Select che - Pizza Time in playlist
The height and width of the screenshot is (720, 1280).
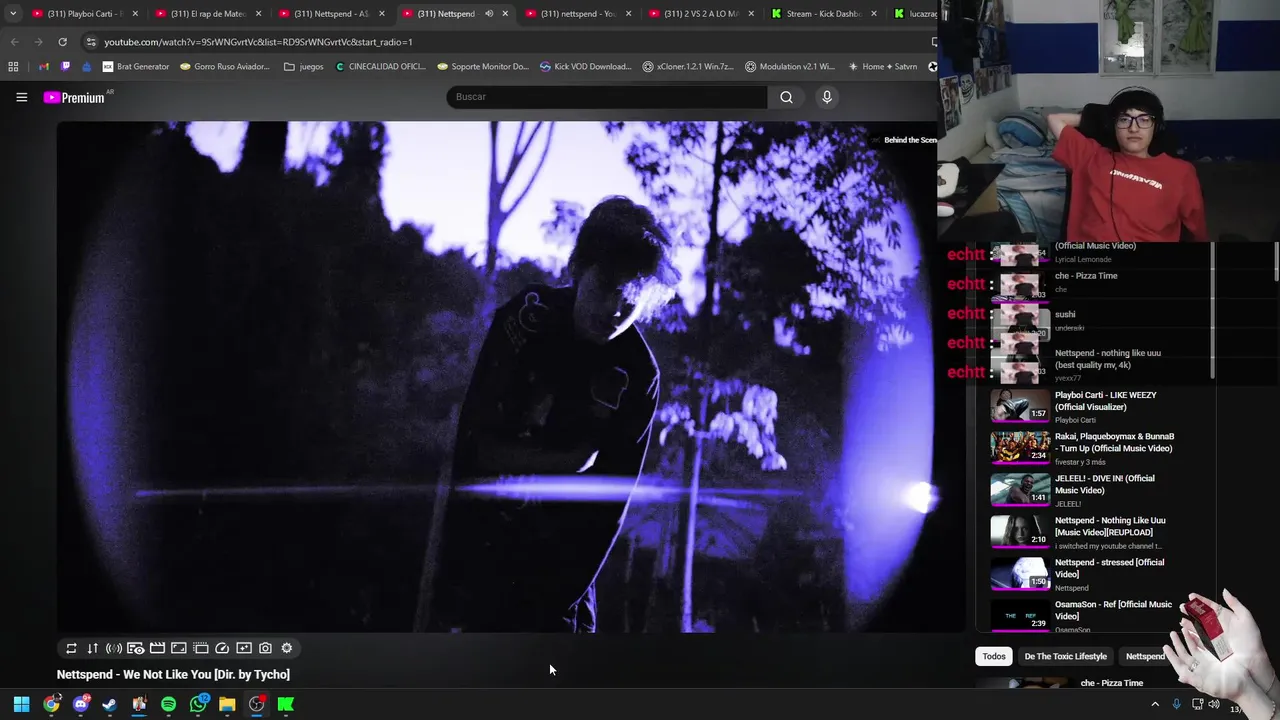click(1086, 276)
